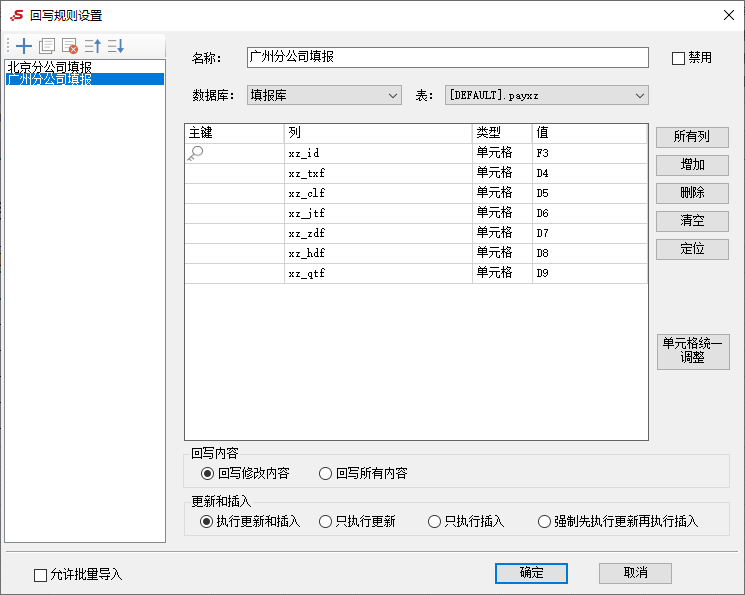Click the 单元格统一调整 button
The width and height of the screenshot is (745, 595).
693,352
